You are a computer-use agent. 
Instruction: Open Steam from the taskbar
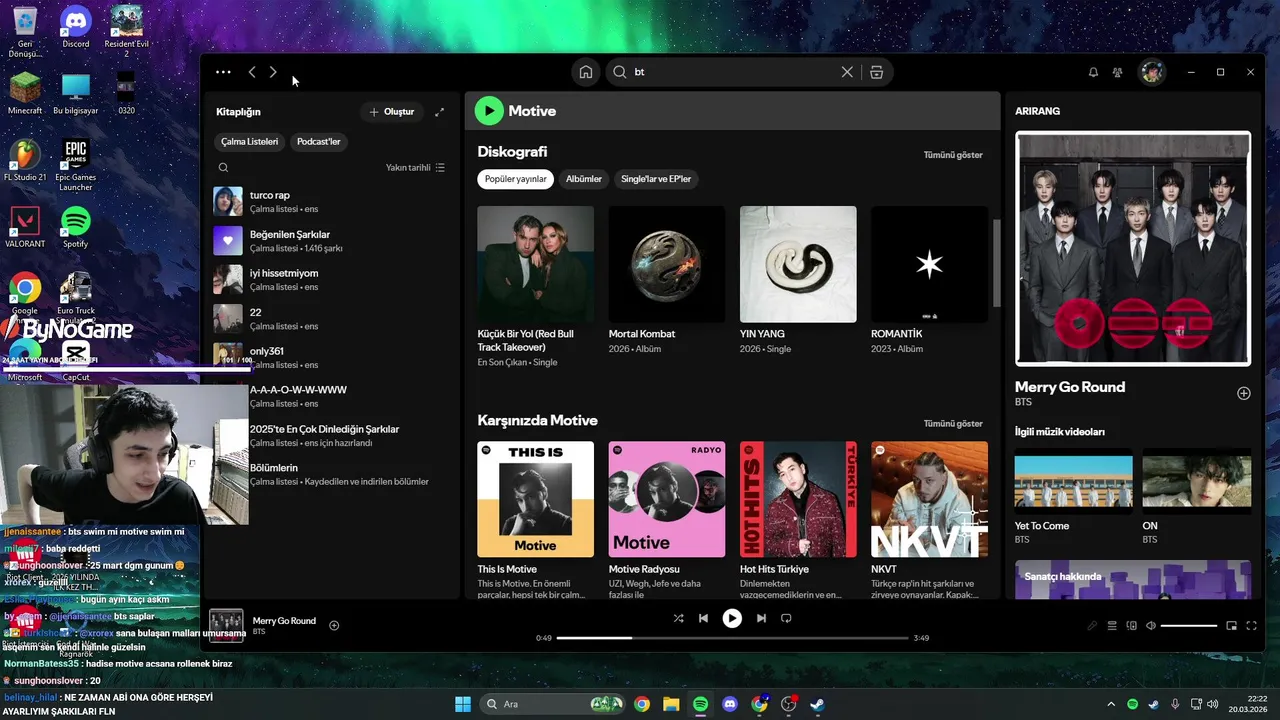click(817, 704)
